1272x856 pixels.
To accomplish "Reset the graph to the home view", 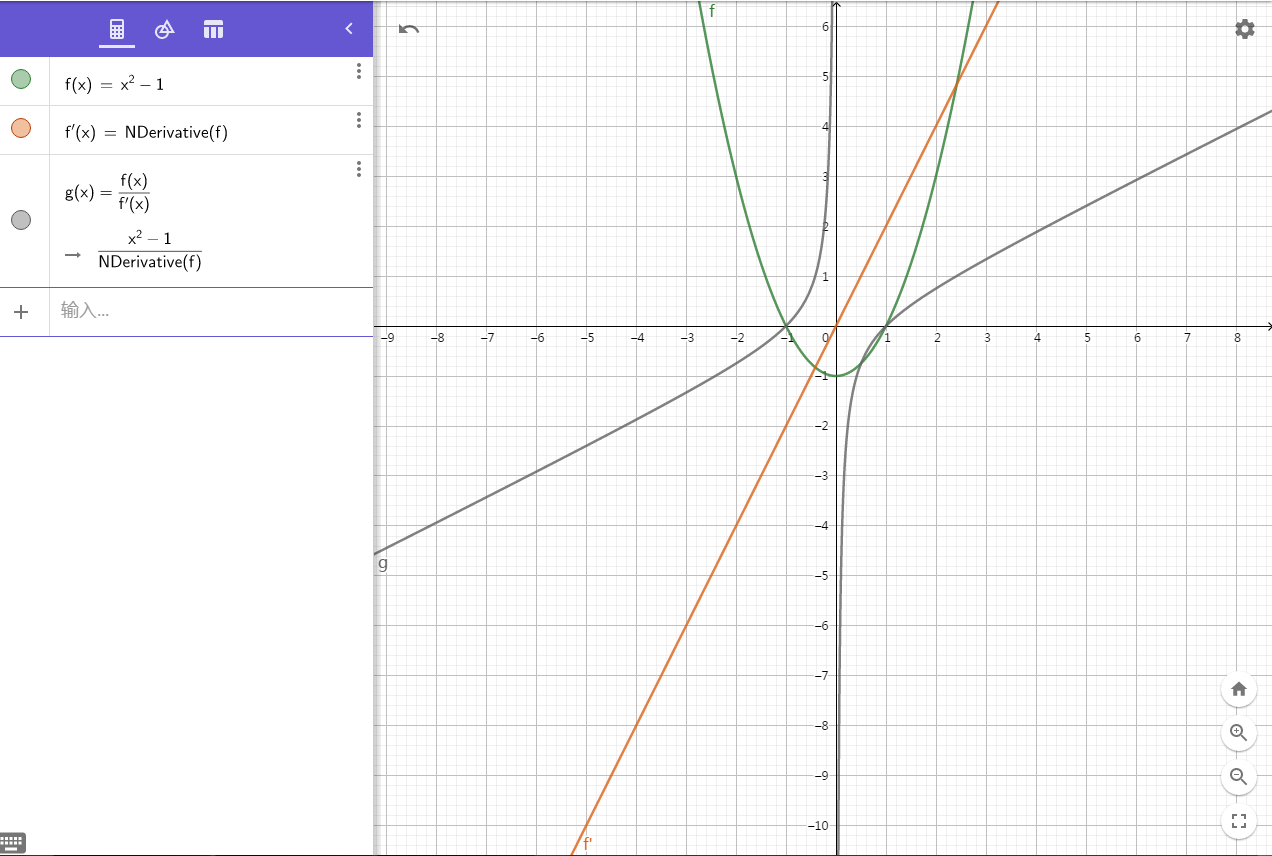I will coord(1239,689).
